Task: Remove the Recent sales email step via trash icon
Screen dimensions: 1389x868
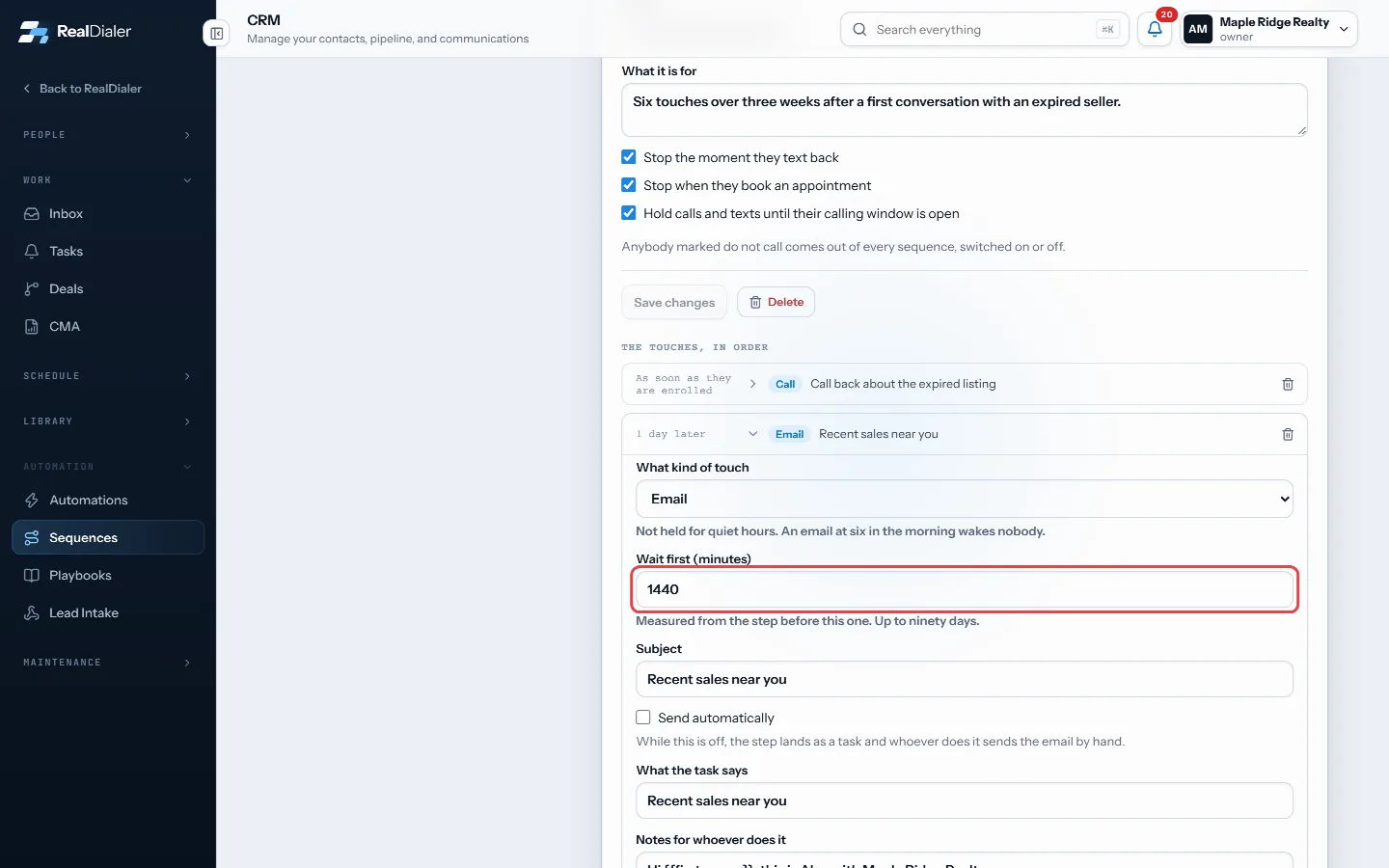Action: (1288, 434)
